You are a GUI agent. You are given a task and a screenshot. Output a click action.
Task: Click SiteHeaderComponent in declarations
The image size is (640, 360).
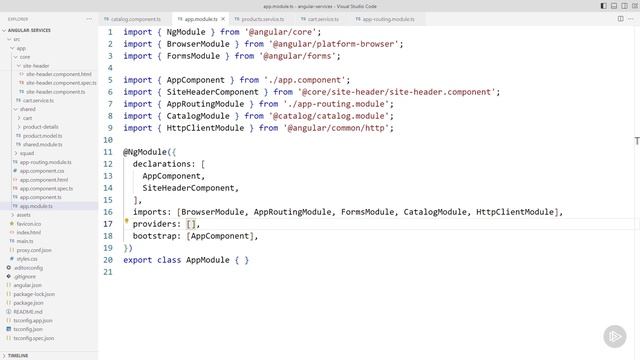click(x=188, y=188)
